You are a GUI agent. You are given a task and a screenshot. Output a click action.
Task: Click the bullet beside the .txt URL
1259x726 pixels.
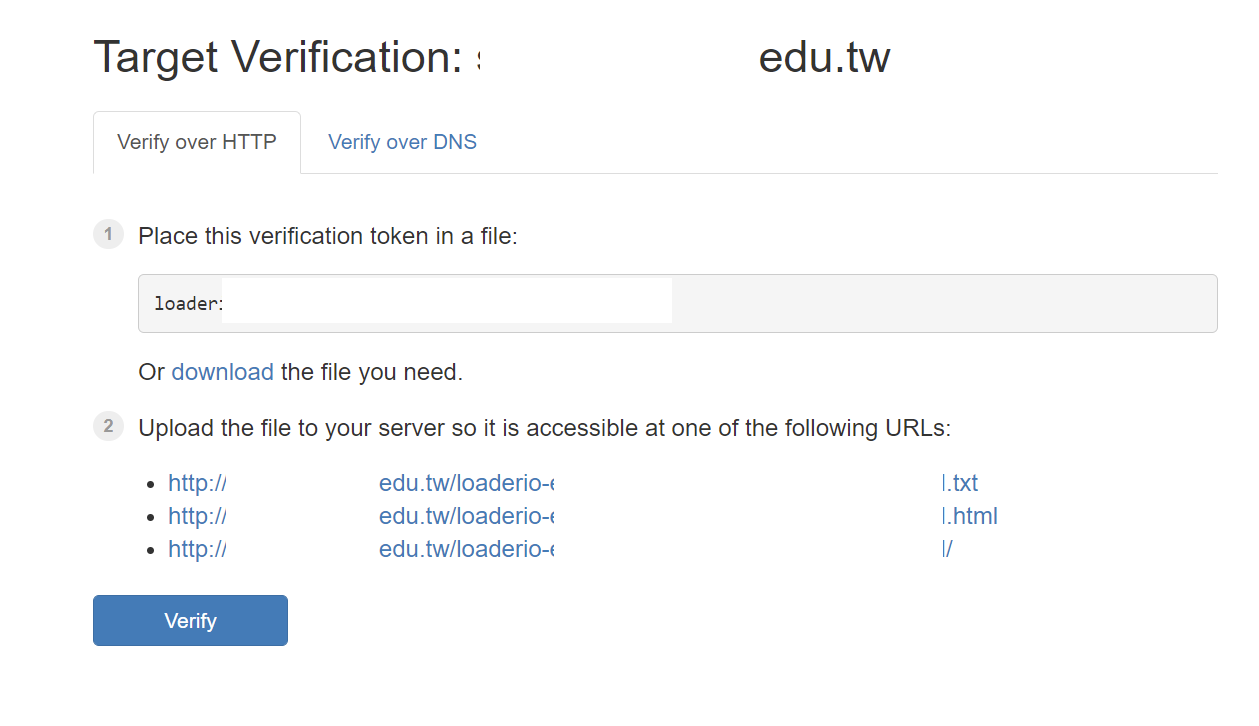click(150, 484)
